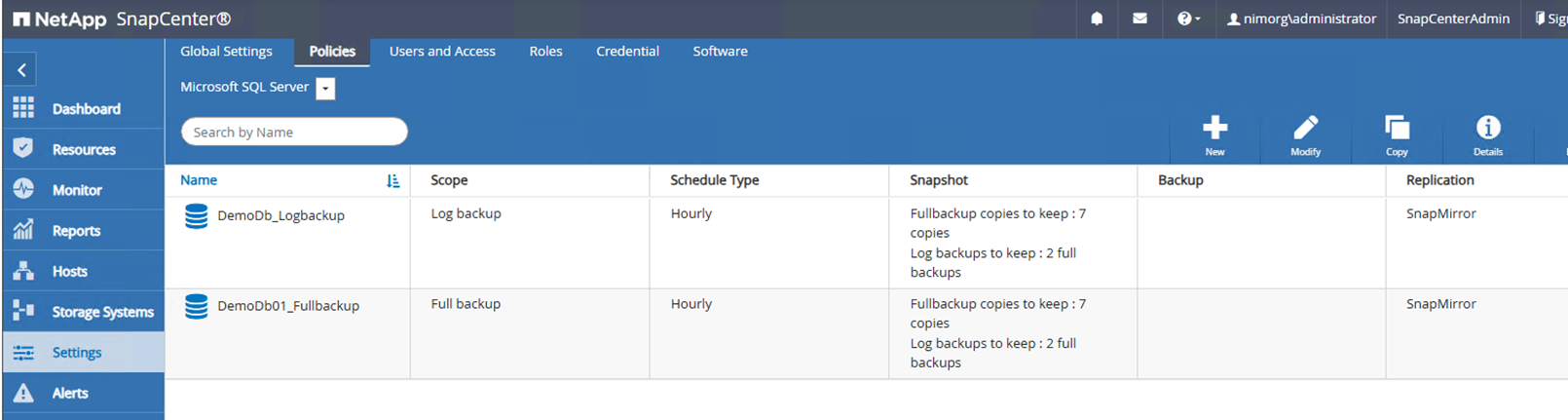Click Hourly in DemoDb01_Fullbackup row
Viewport: 1568px width, 420px height.
tap(691, 304)
